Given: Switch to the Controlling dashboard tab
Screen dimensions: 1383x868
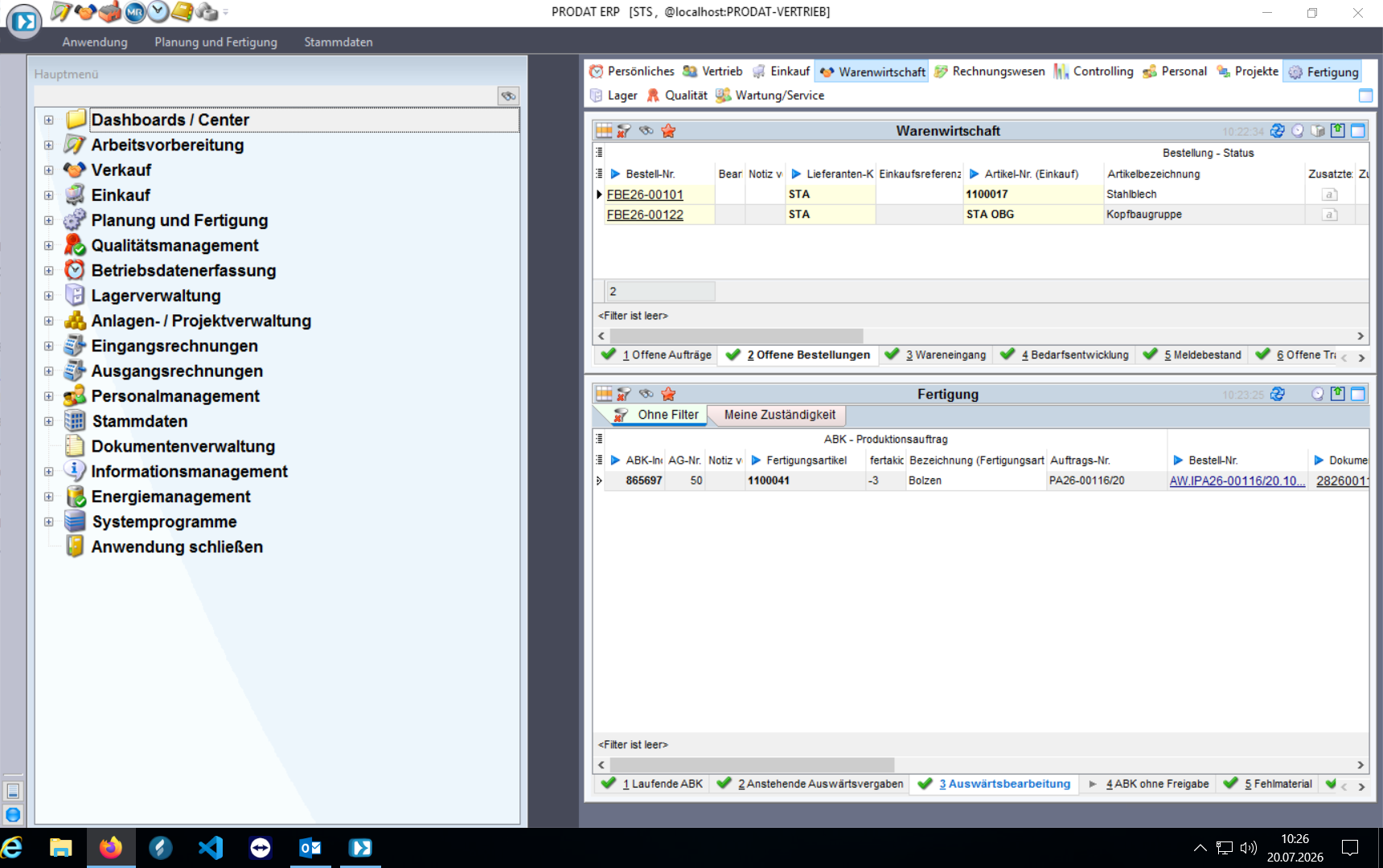Looking at the screenshot, I should (1094, 72).
